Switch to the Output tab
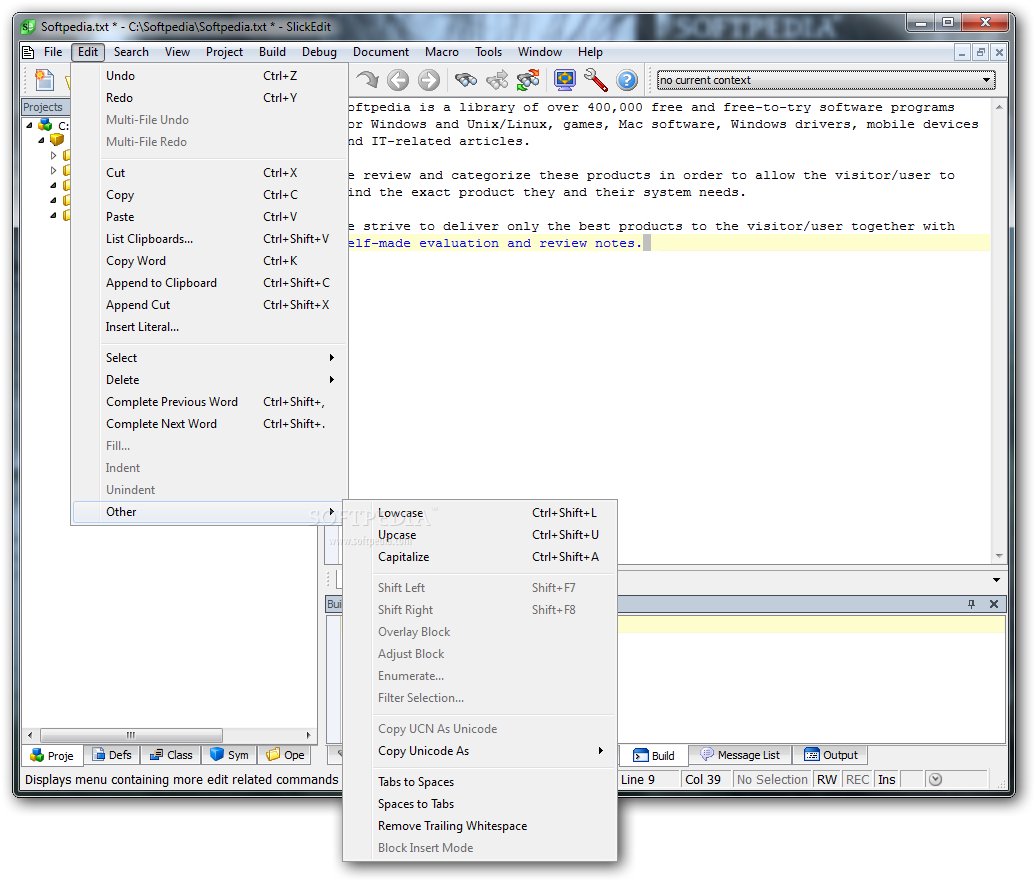Viewport: 1036px width, 882px height. [x=831, y=755]
